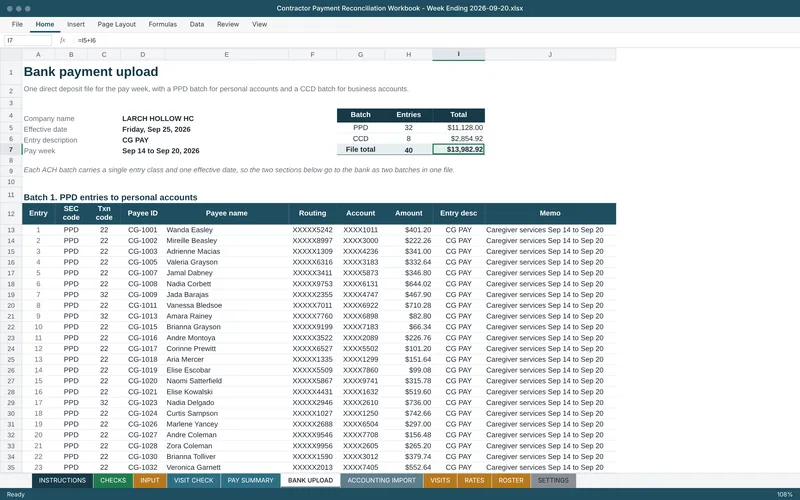This screenshot has width=800, height=500.
Task: Click Aria Mercer amount $151.64
Action: (x=418, y=360)
